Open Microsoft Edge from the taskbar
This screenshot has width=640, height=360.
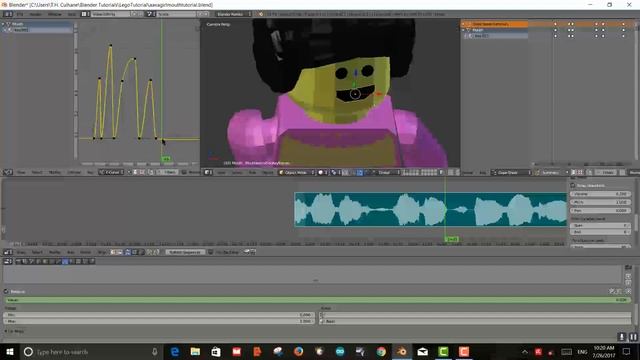(x=175, y=351)
